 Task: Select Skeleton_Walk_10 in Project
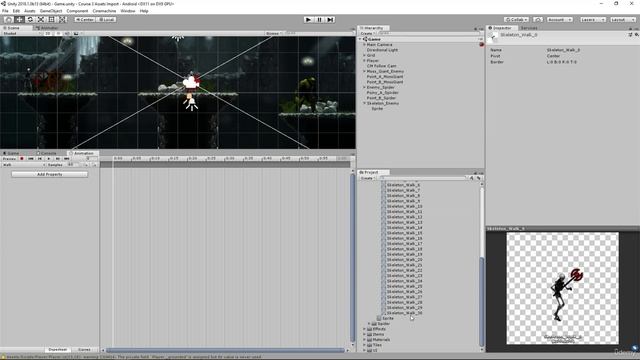[404, 206]
